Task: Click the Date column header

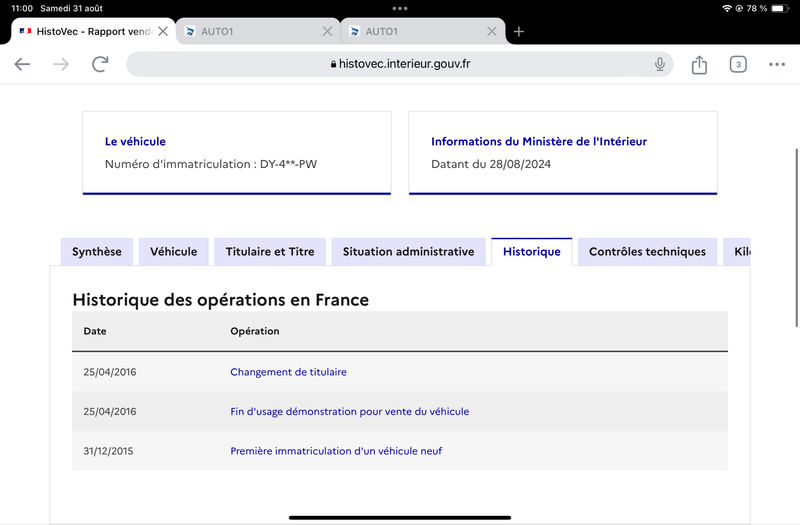Action: click(x=95, y=331)
